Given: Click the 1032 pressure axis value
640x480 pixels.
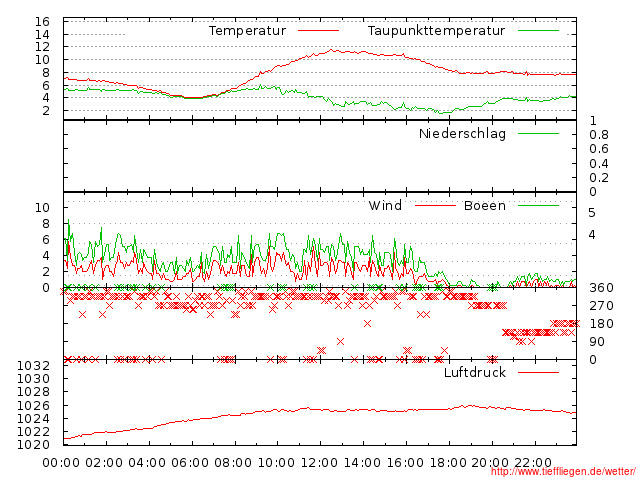Looking at the screenshot, I should pos(33,365).
